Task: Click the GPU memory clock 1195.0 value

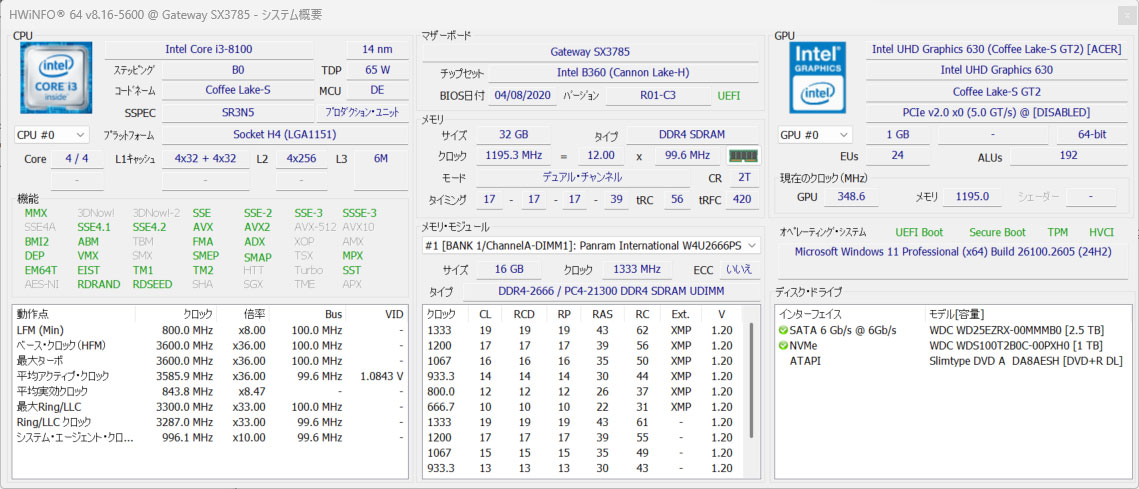Action: tap(973, 196)
